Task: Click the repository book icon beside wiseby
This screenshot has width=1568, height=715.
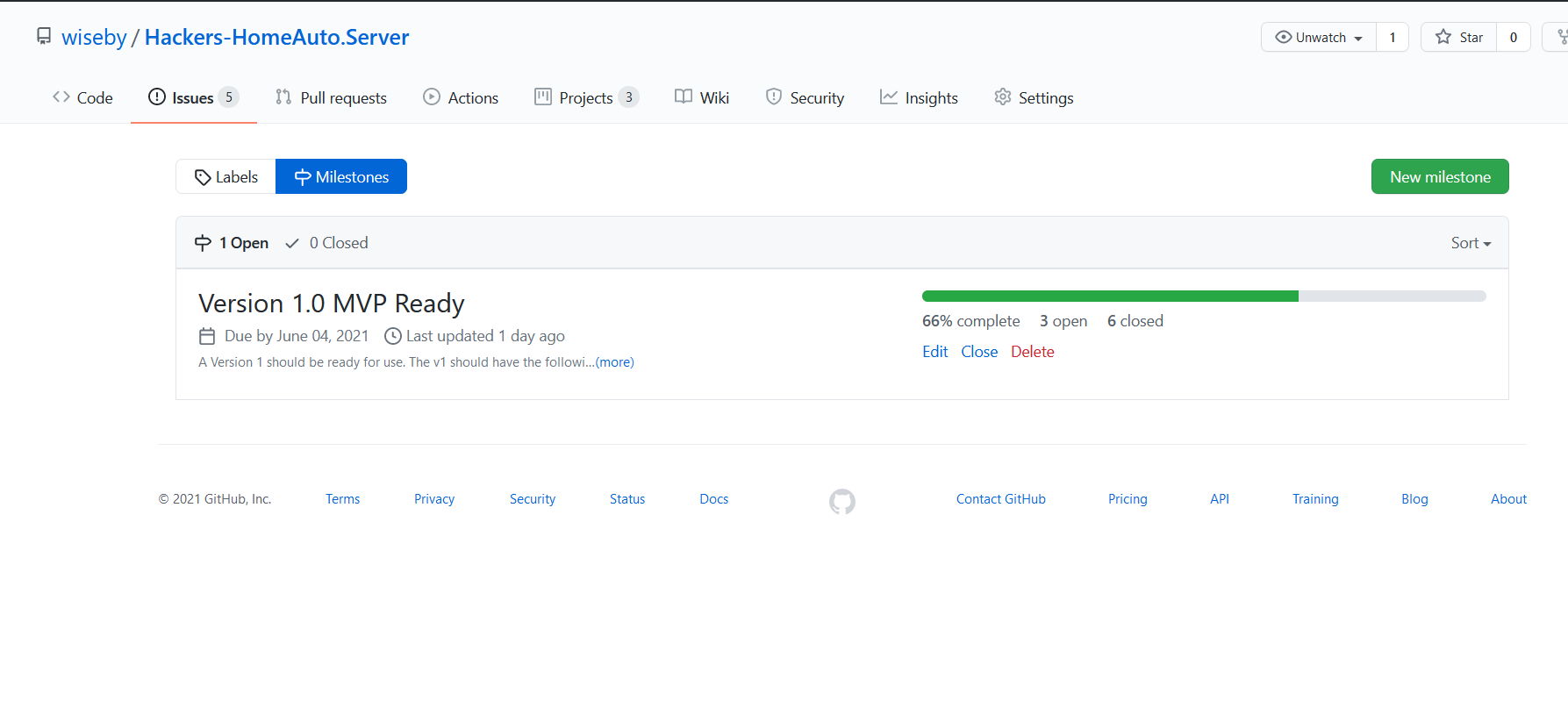Action: 44,36
